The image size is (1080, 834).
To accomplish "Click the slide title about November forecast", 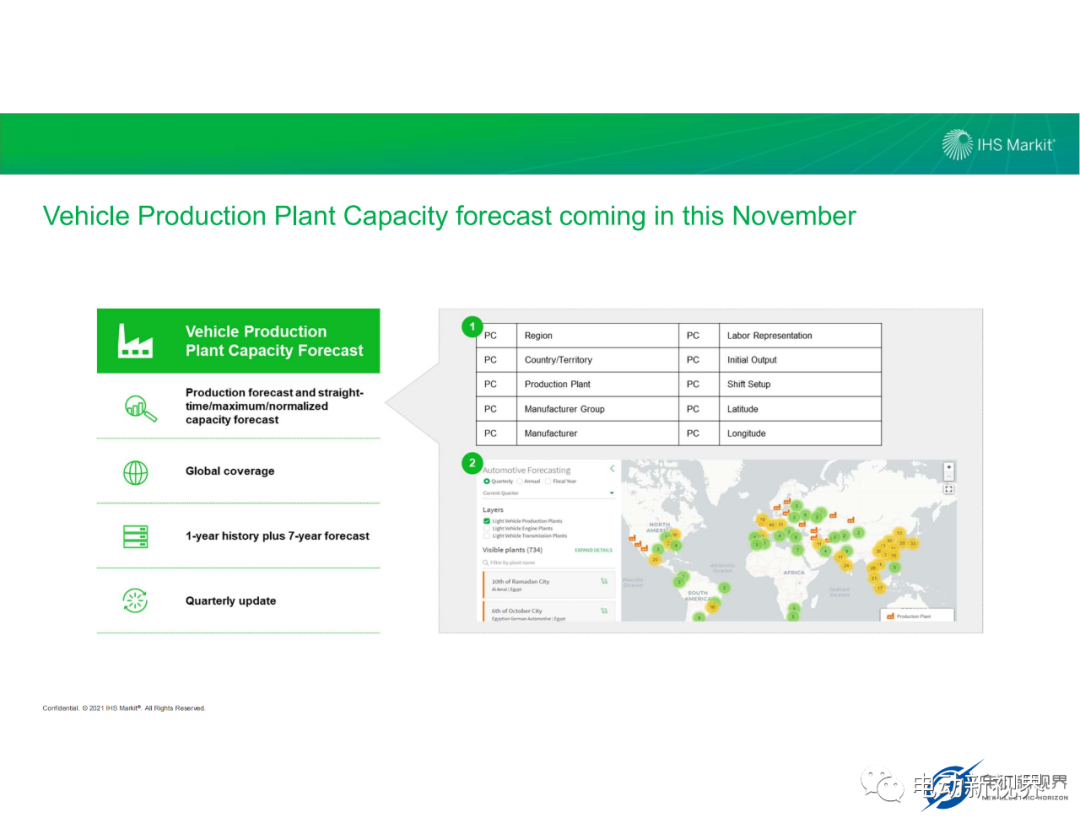I will pyautogui.click(x=449, y=216).
